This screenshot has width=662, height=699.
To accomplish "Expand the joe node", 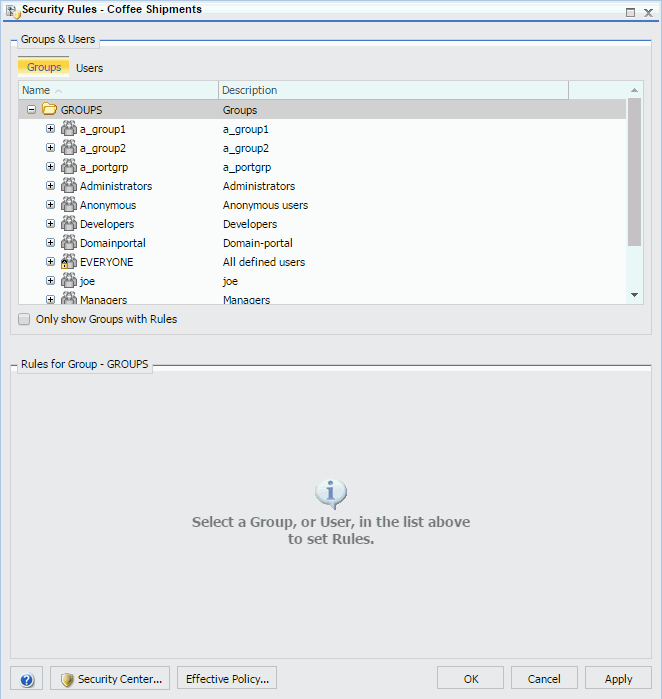I will pyautogui.click(x=50, y=280).
